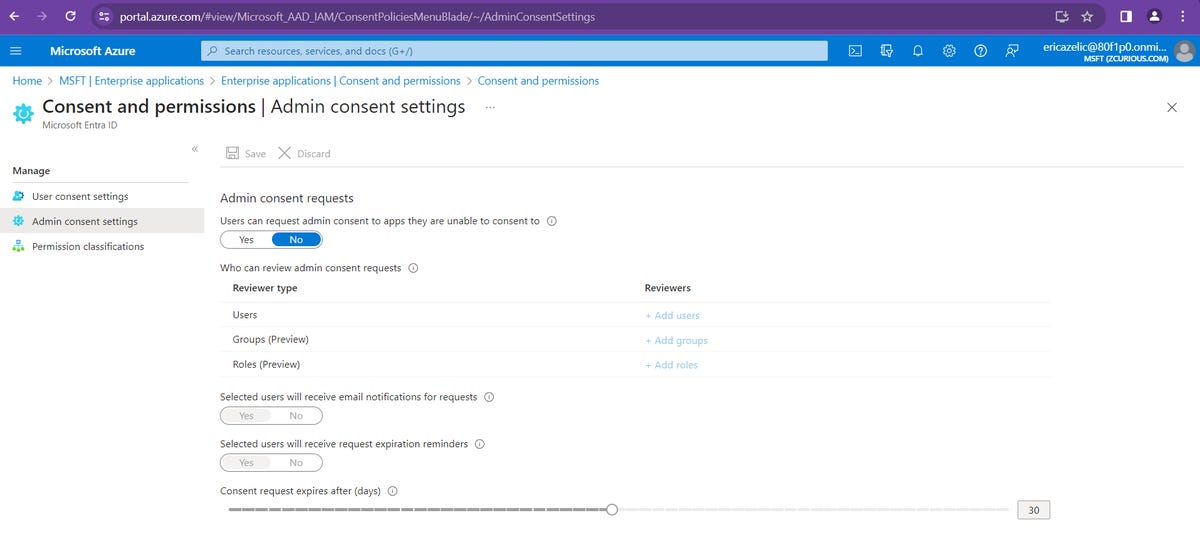Screen dimensions: 1200x545
Task: Open the Azure portal hamburger menu
Action: click(15, 51)
